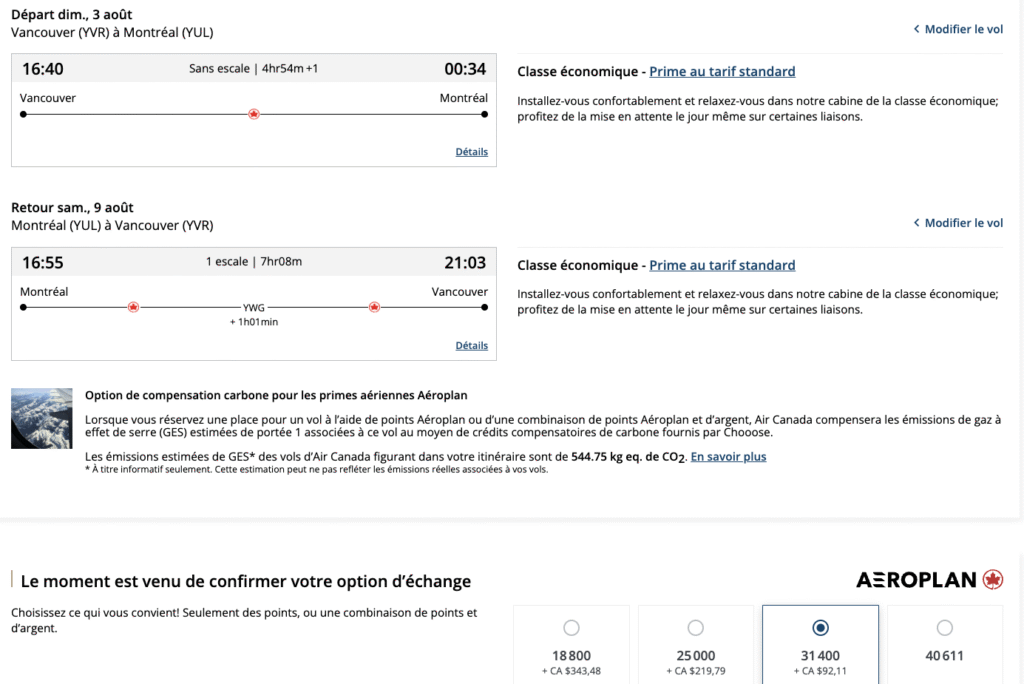Click chevron beside return Modifier le vol
Image resolution: width=1024 pixels, height=684 pixels.
point(916,223)
